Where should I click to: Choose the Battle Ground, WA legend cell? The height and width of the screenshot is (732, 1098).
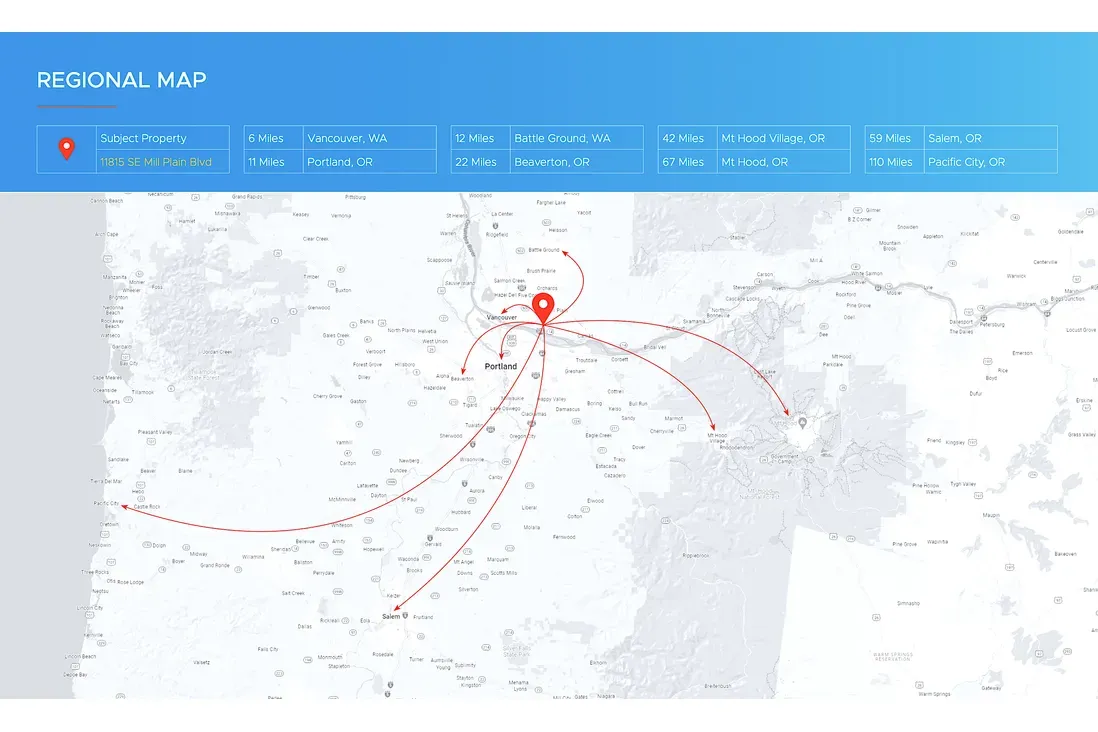coord(562,138)
